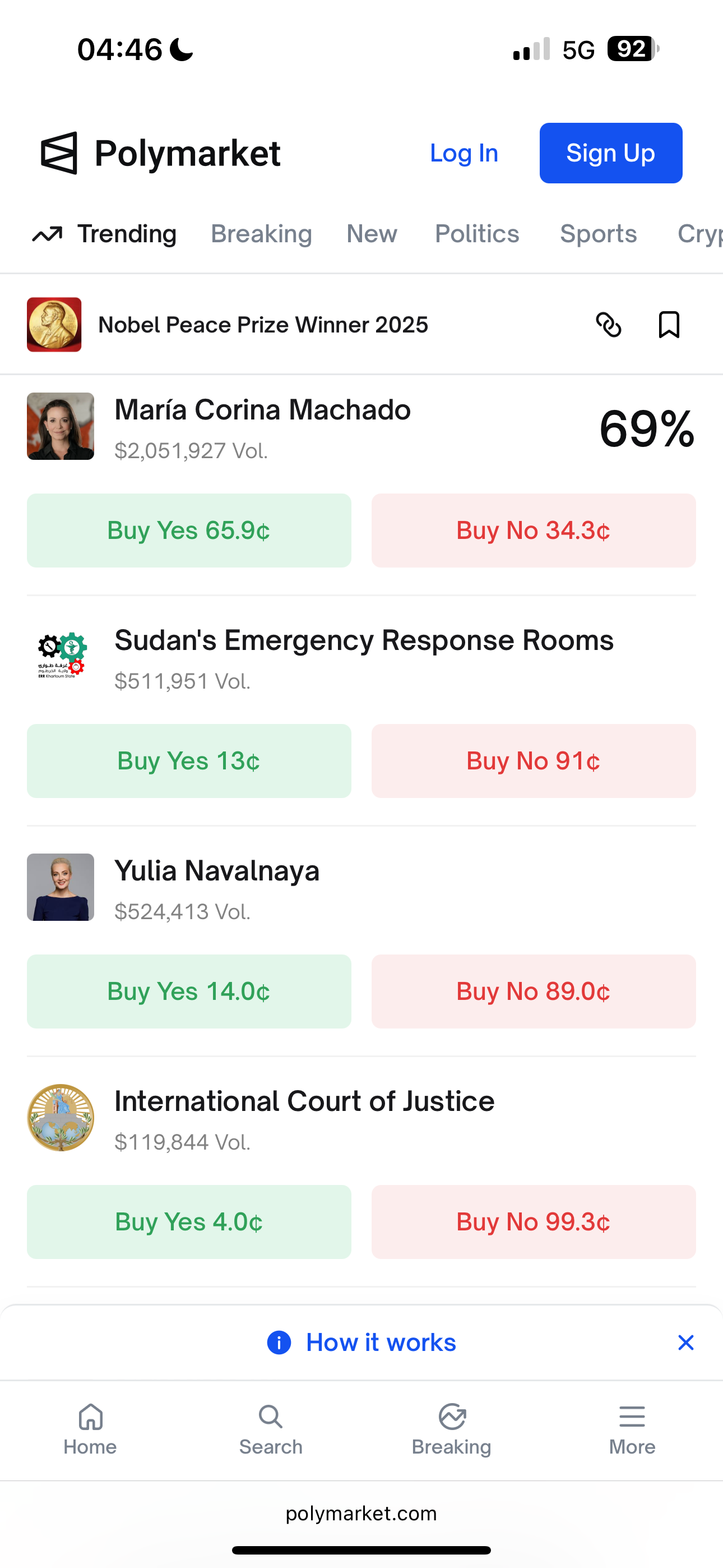Switch to the Breaking category tab
This screenshot has width=723, height=1568.
261,234
